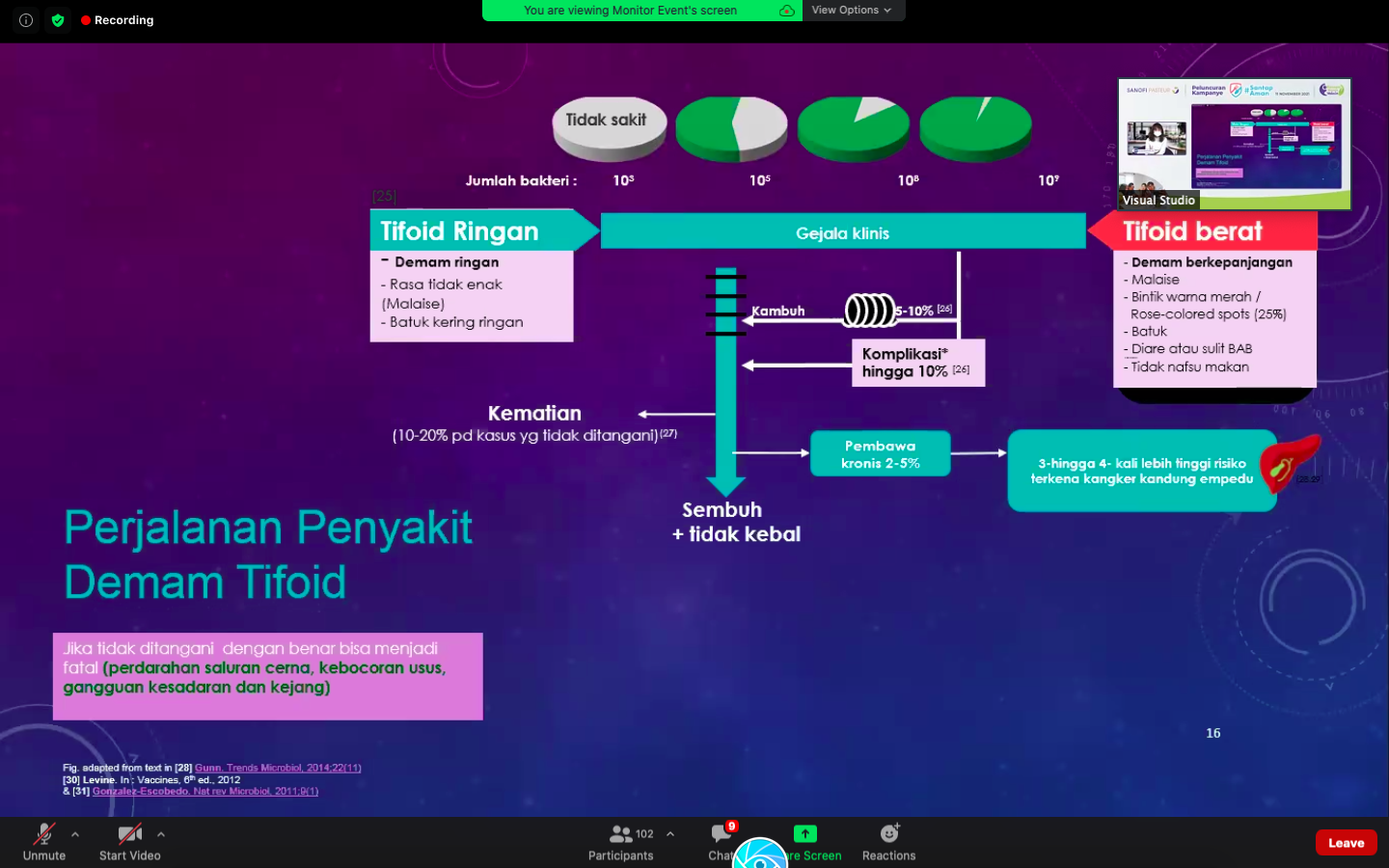This screenshot has height=868, width=1389.
Task: Open the Gonzalez-Escobedo Nat rev Microbiol link
Action: tap(204, 791)
